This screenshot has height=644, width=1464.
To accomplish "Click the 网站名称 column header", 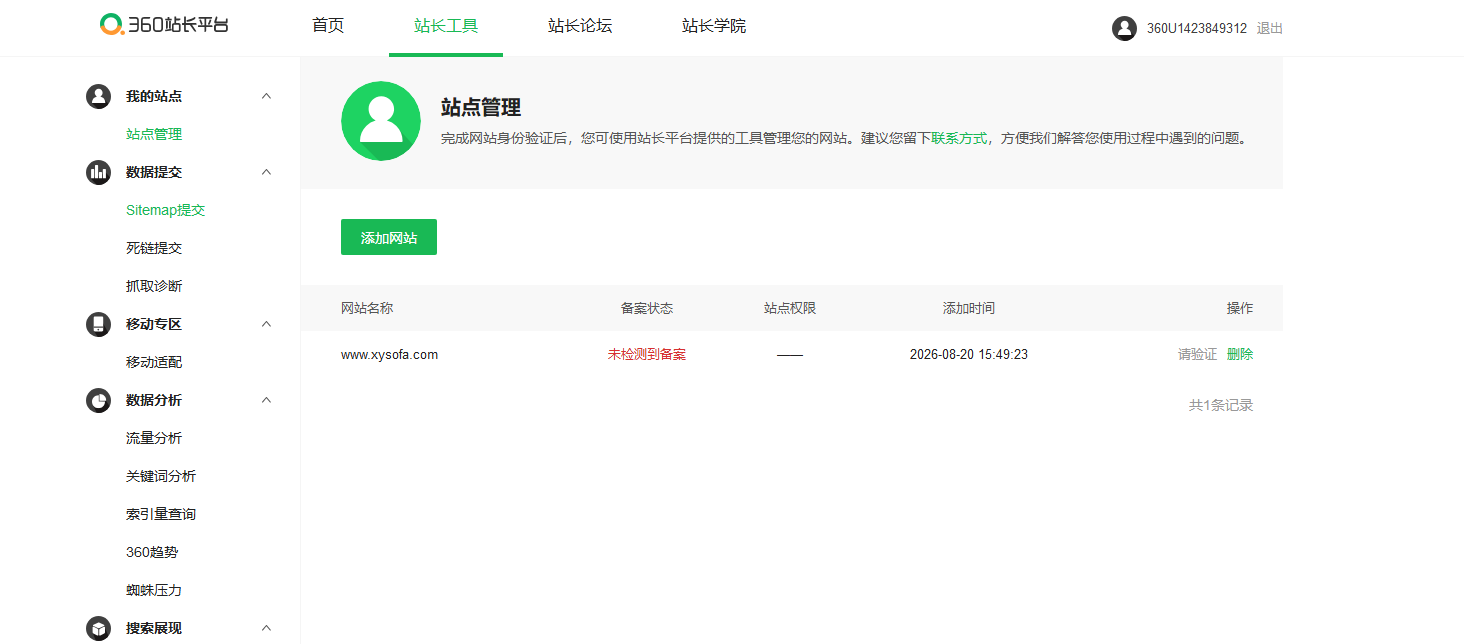I will click(367, 308).
